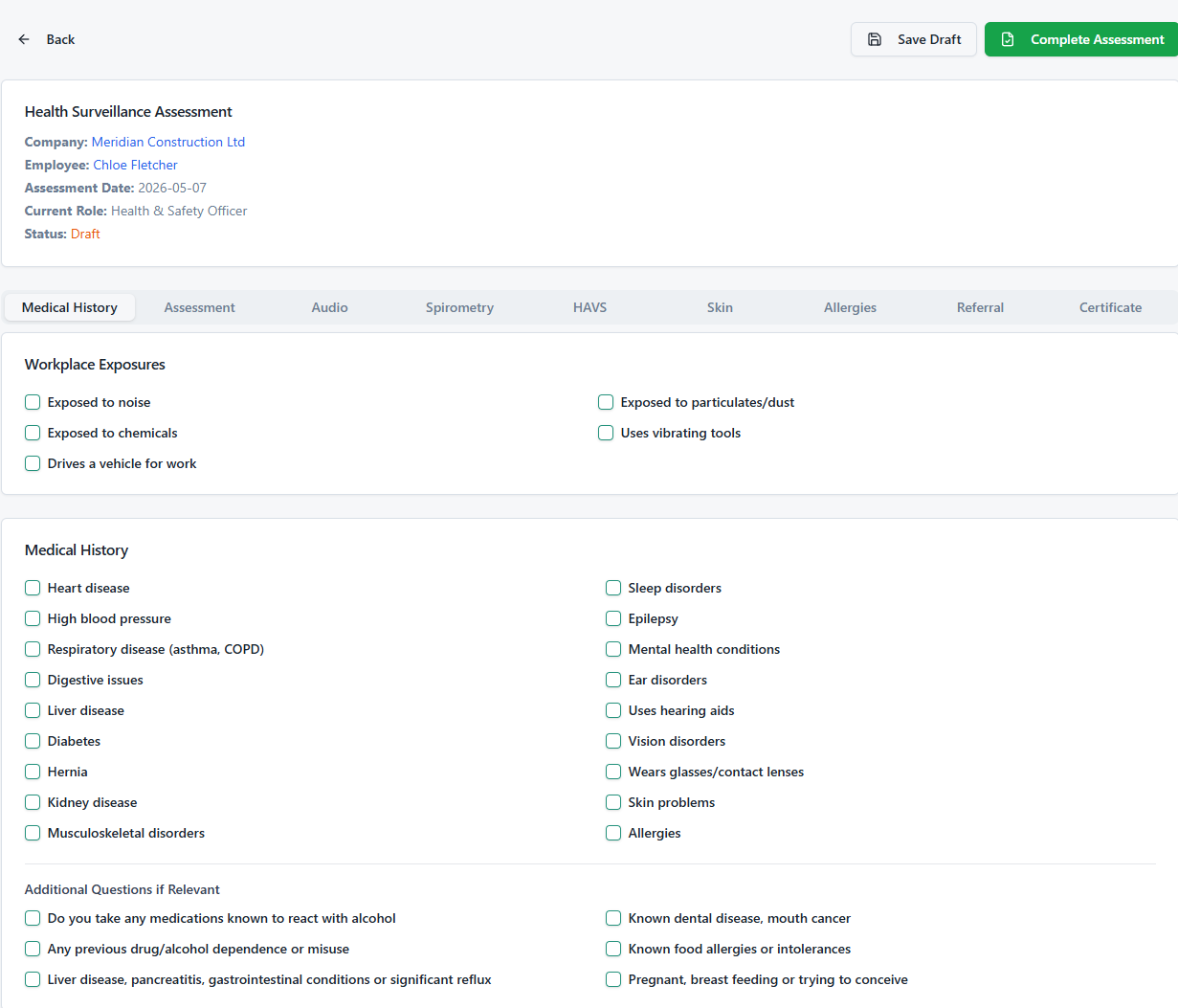Tick Mental health conditions checkbox
The image size is (1178, 1008).
point(613,649)
